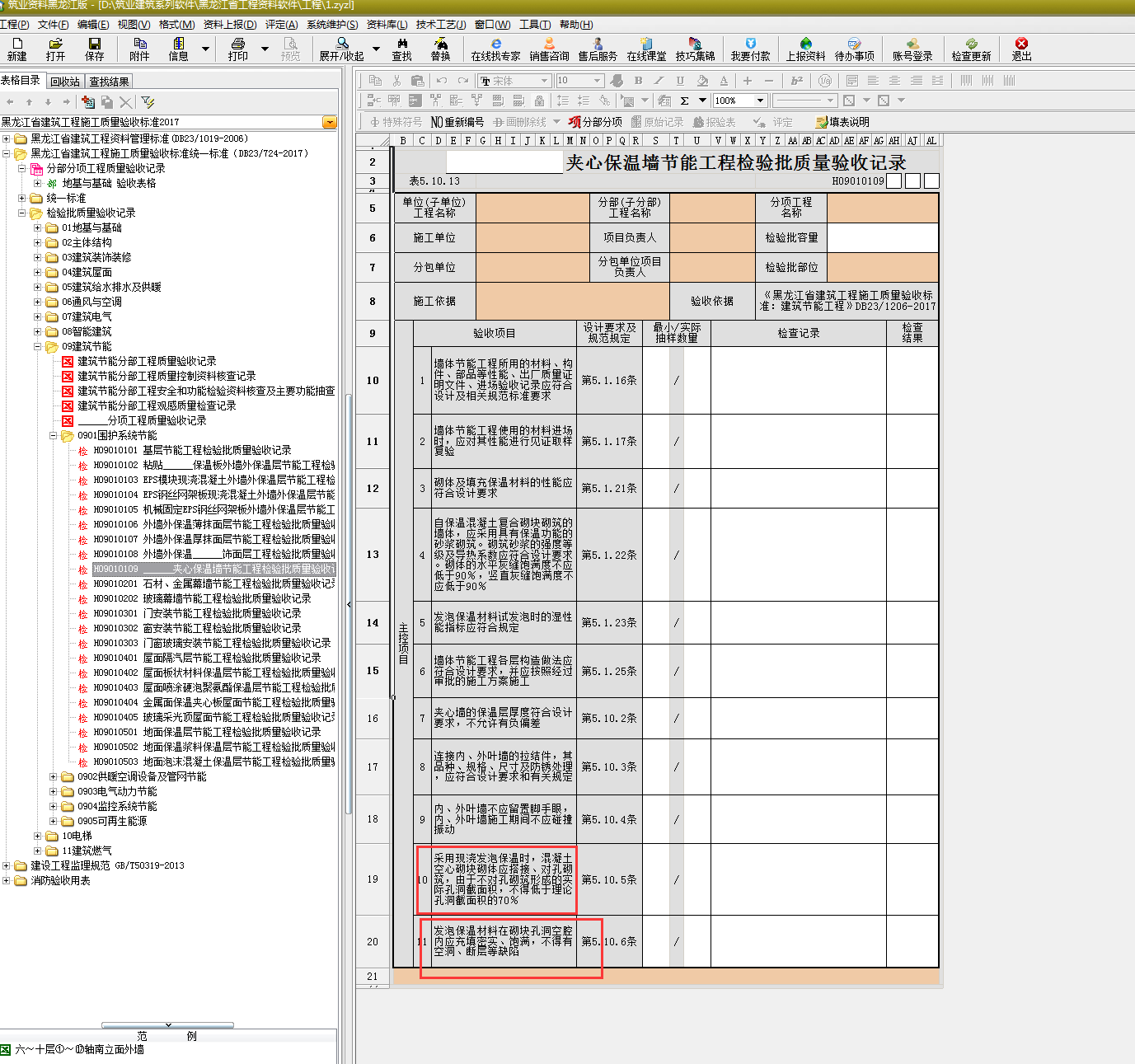Collapse the 0901围护系统节能 folder
Image resolution: width=1135 pixels, height=1064 pixels.
click(53, 436)
